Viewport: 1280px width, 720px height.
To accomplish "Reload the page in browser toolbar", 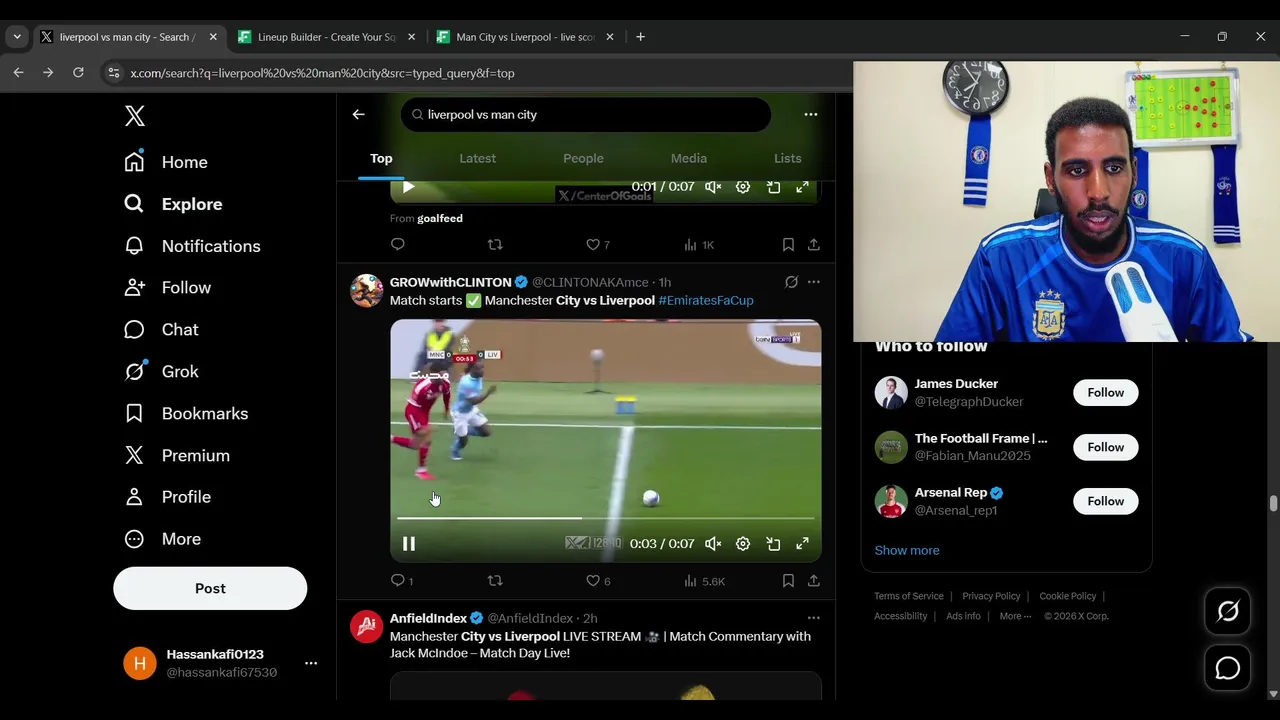I will pyautogui.click(x=78, y=73).
